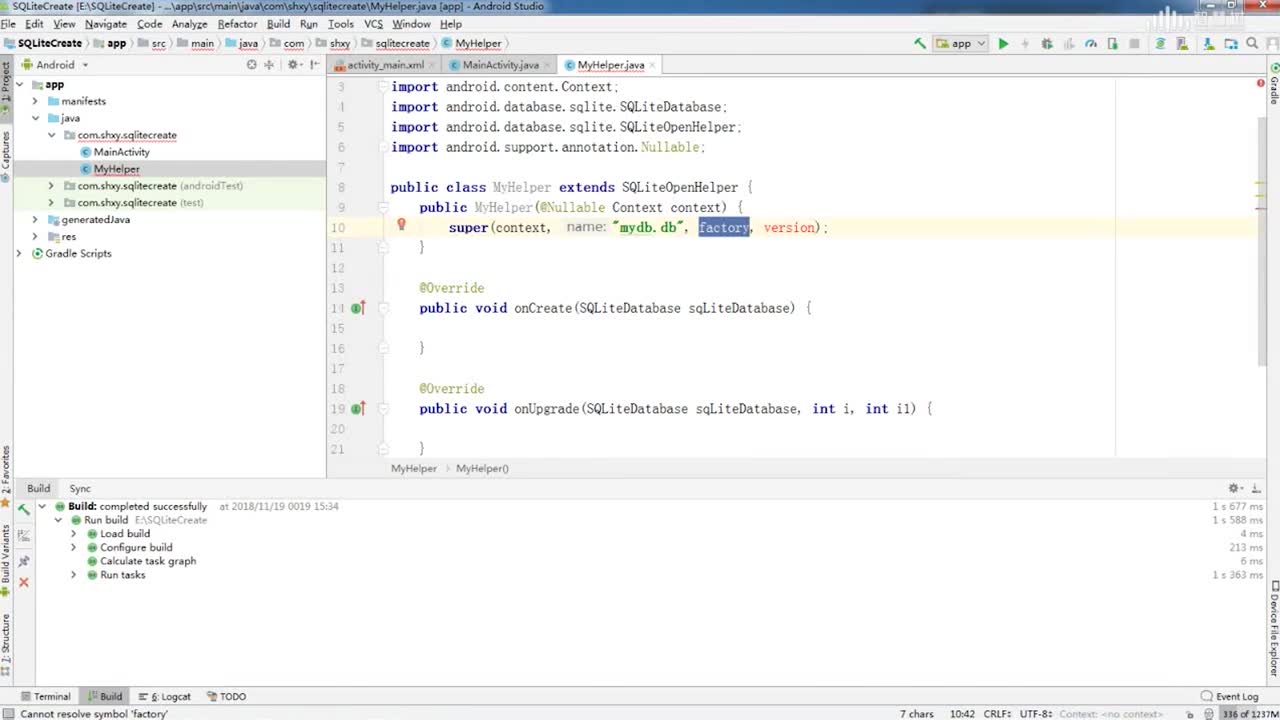1280x720 pixels.
Task: Collapse the java folder
Action: [x=35, y=118]
